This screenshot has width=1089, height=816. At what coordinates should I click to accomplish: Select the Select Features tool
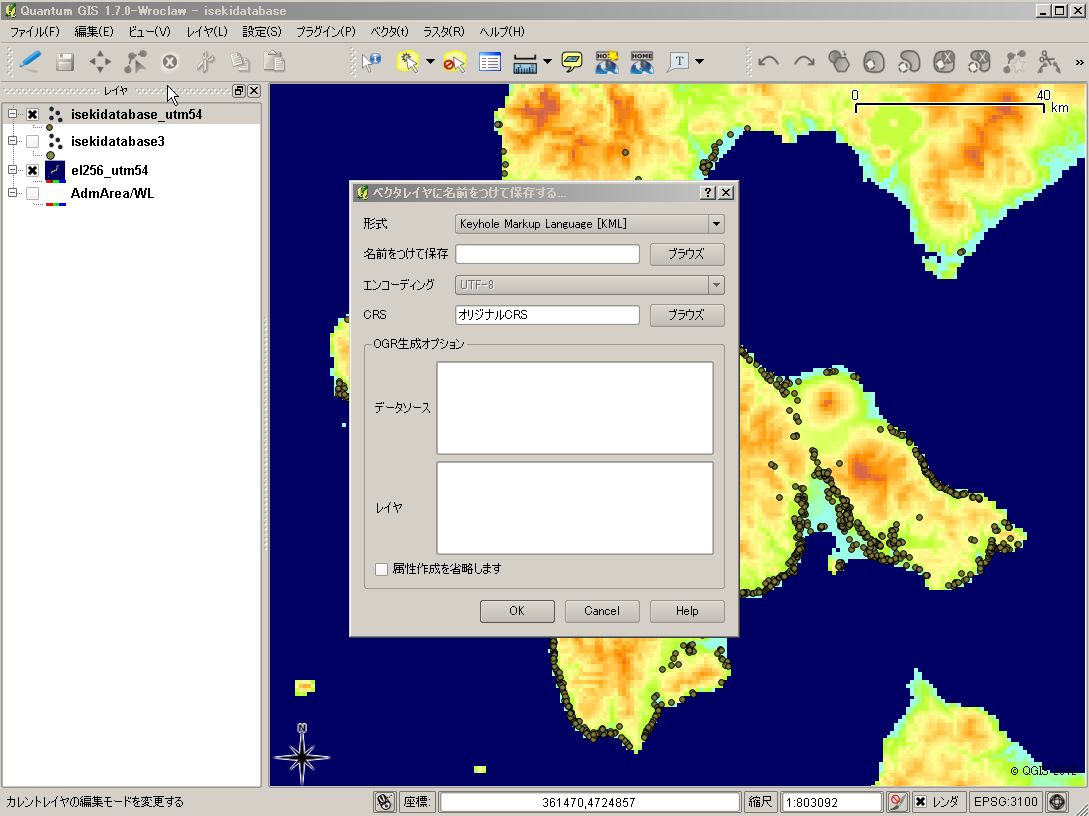(408, 62)
